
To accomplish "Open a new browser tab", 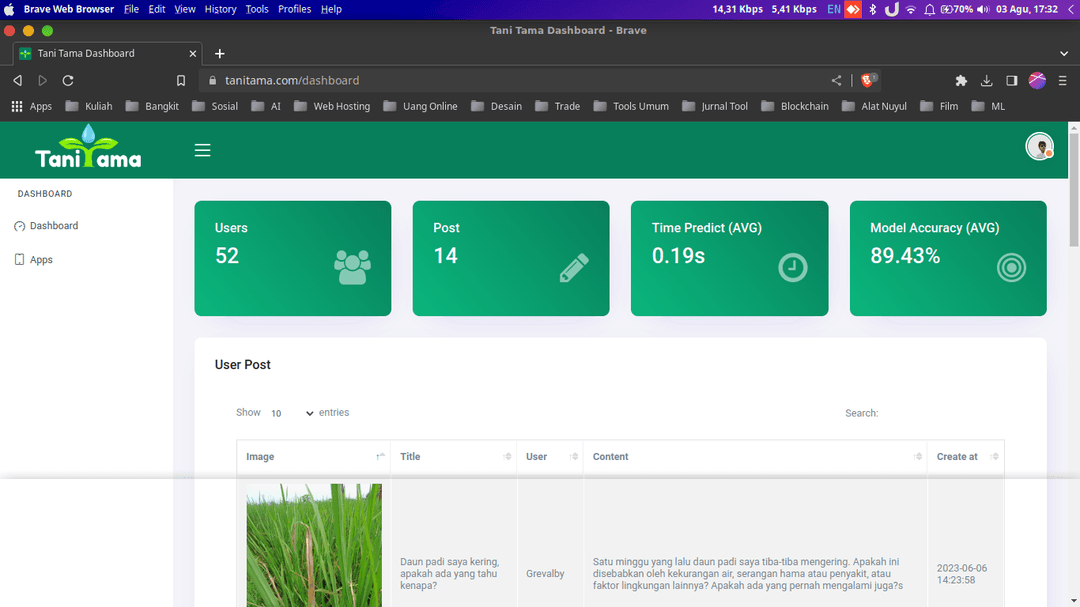I will 220,53.
